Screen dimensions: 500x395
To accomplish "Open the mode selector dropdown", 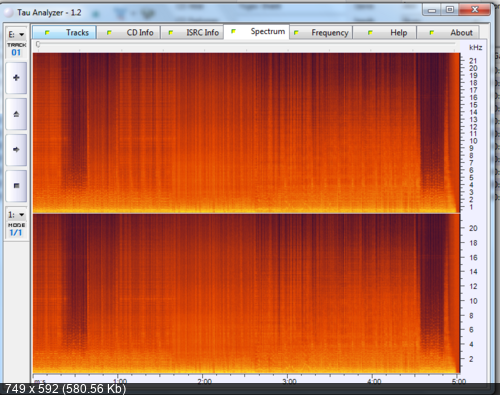I will [16, 215].
